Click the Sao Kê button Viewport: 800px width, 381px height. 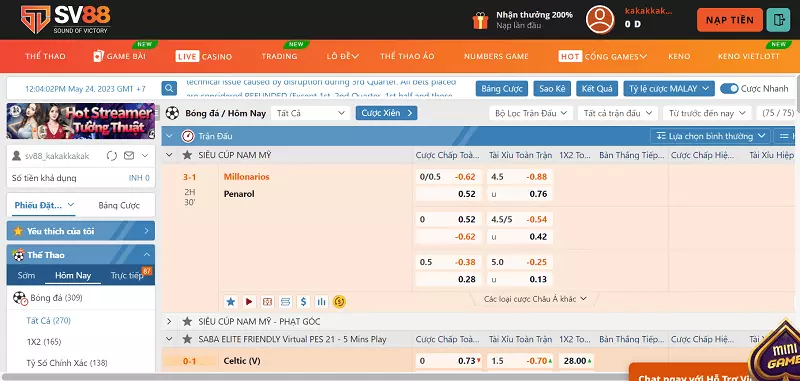552,88
